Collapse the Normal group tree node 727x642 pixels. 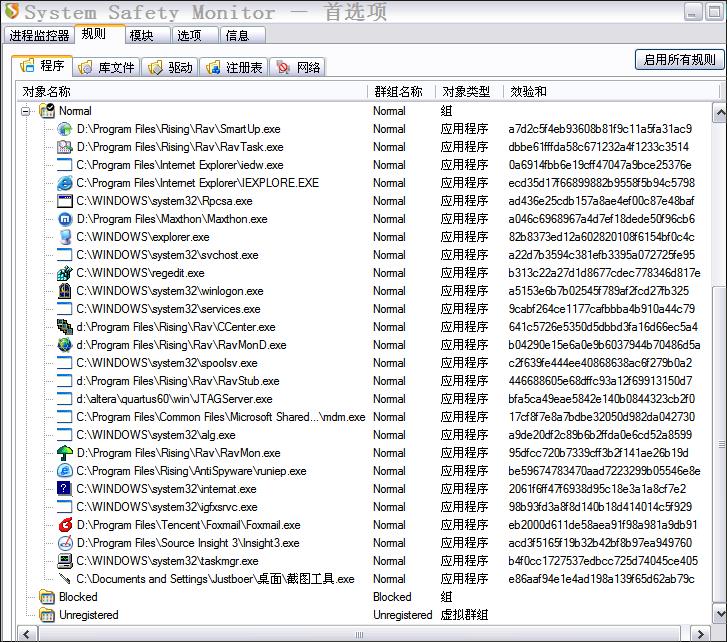26,111
